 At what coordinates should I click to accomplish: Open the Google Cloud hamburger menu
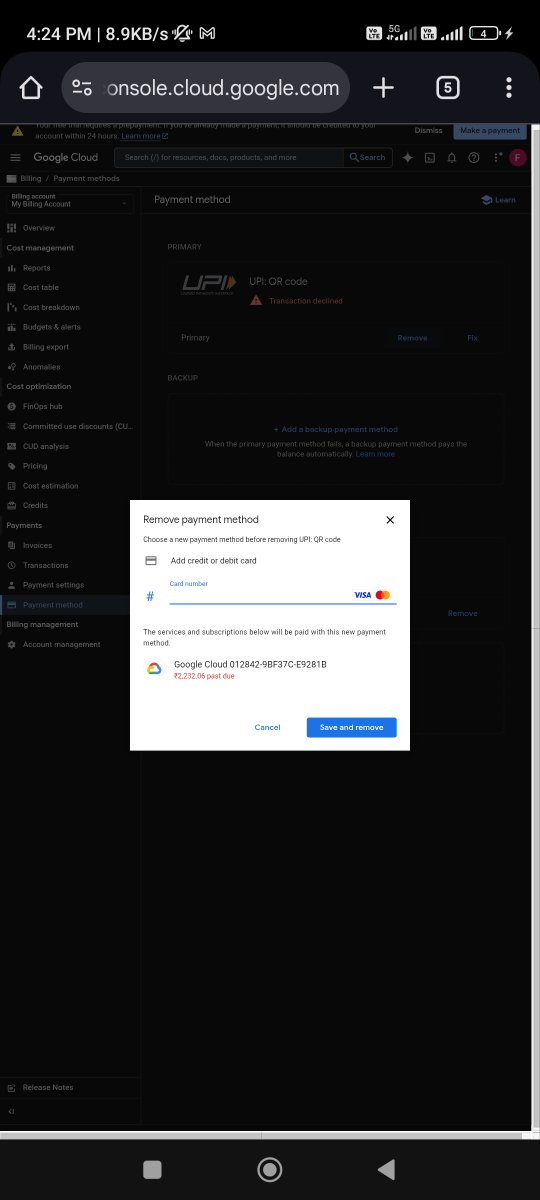click(x=15, y=157)
